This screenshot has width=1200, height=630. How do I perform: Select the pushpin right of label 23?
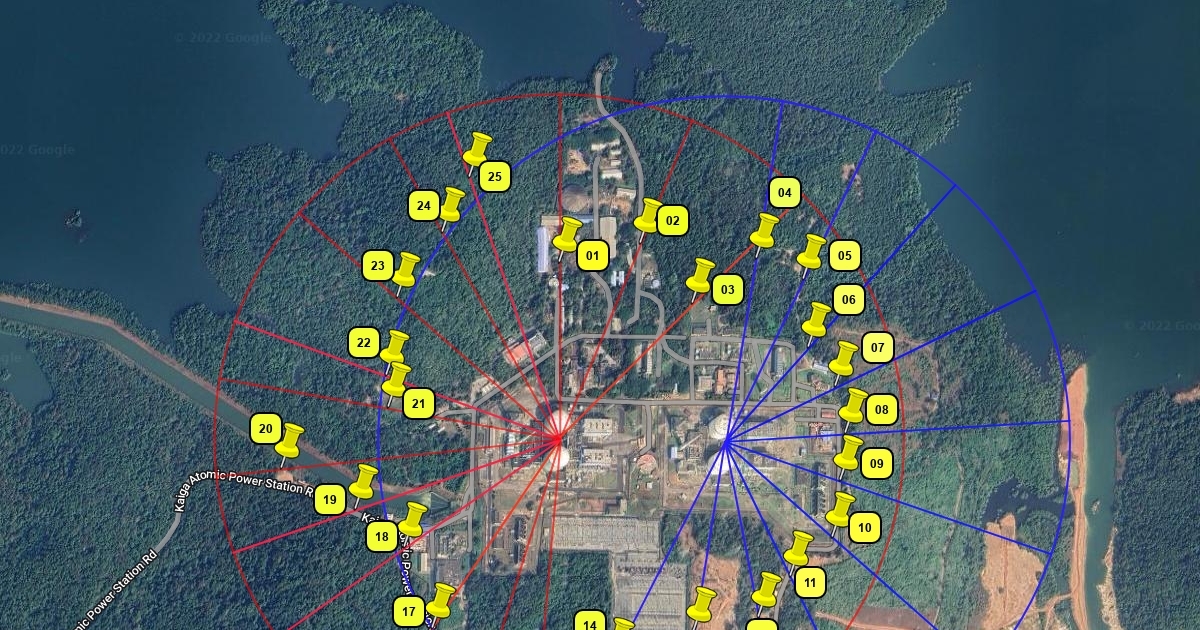(x=405, y=271)
